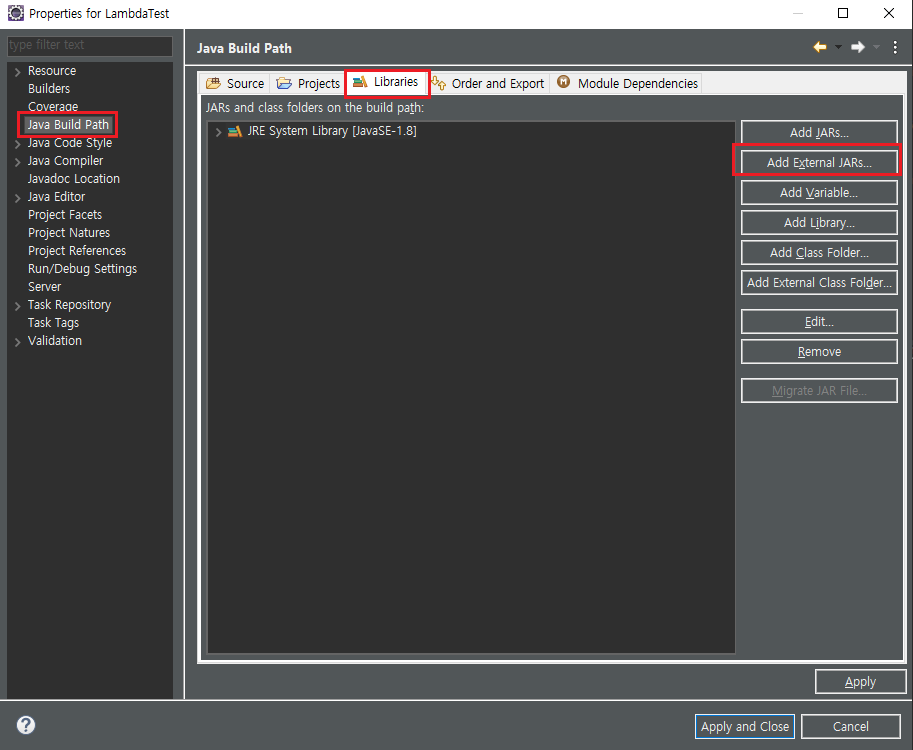Select the Validation label
The height and width of the screenshot is (750, 913).
point(55,341)
